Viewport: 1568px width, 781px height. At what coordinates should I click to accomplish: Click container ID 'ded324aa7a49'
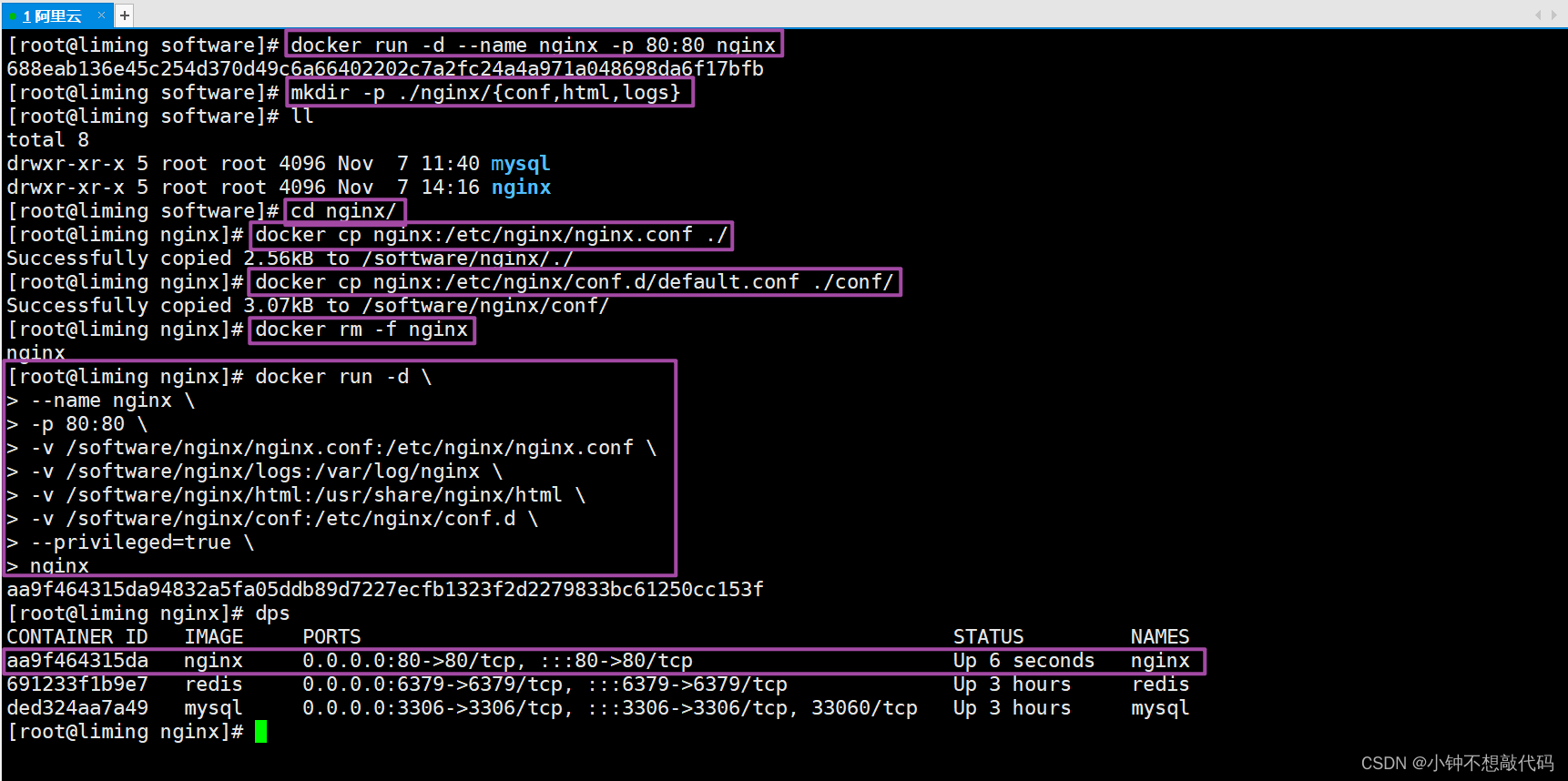coord(77,708)
